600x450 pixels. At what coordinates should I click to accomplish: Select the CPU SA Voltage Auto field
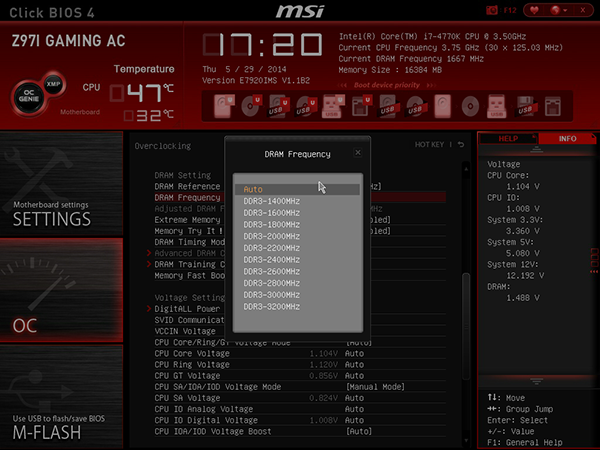[354, 398]
